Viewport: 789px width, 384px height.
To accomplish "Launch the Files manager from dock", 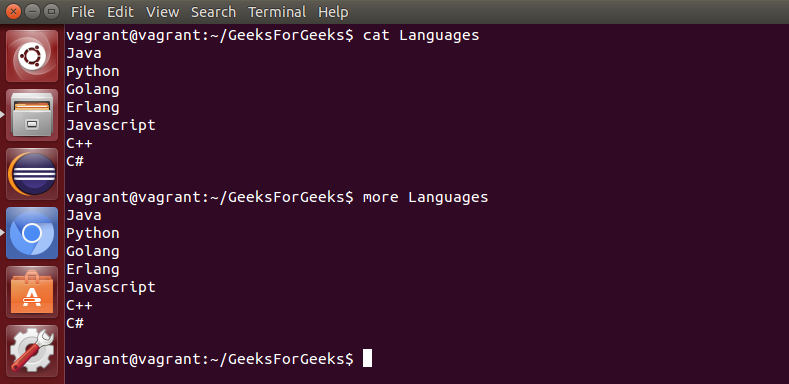I will [x=32, y=115].
